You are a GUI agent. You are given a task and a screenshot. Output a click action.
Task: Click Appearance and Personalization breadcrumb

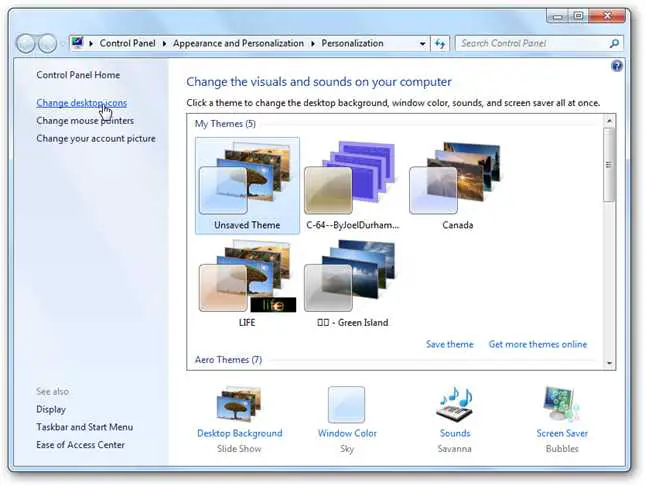pos(238,43)
